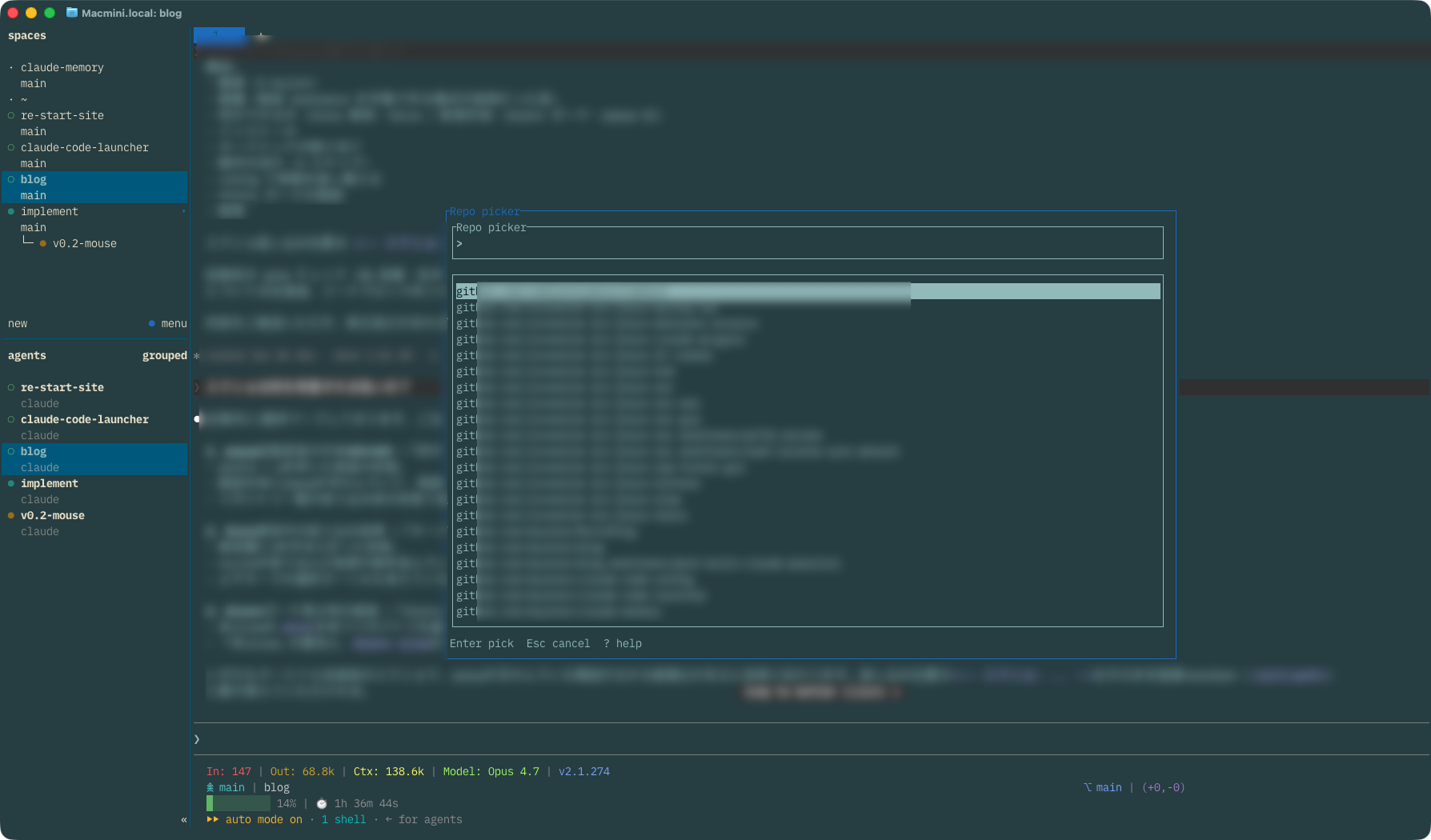This screenshot has height=840, width=1431.
Task: Click the 'spaces' panel header
Action: click(x=26, y=35)
